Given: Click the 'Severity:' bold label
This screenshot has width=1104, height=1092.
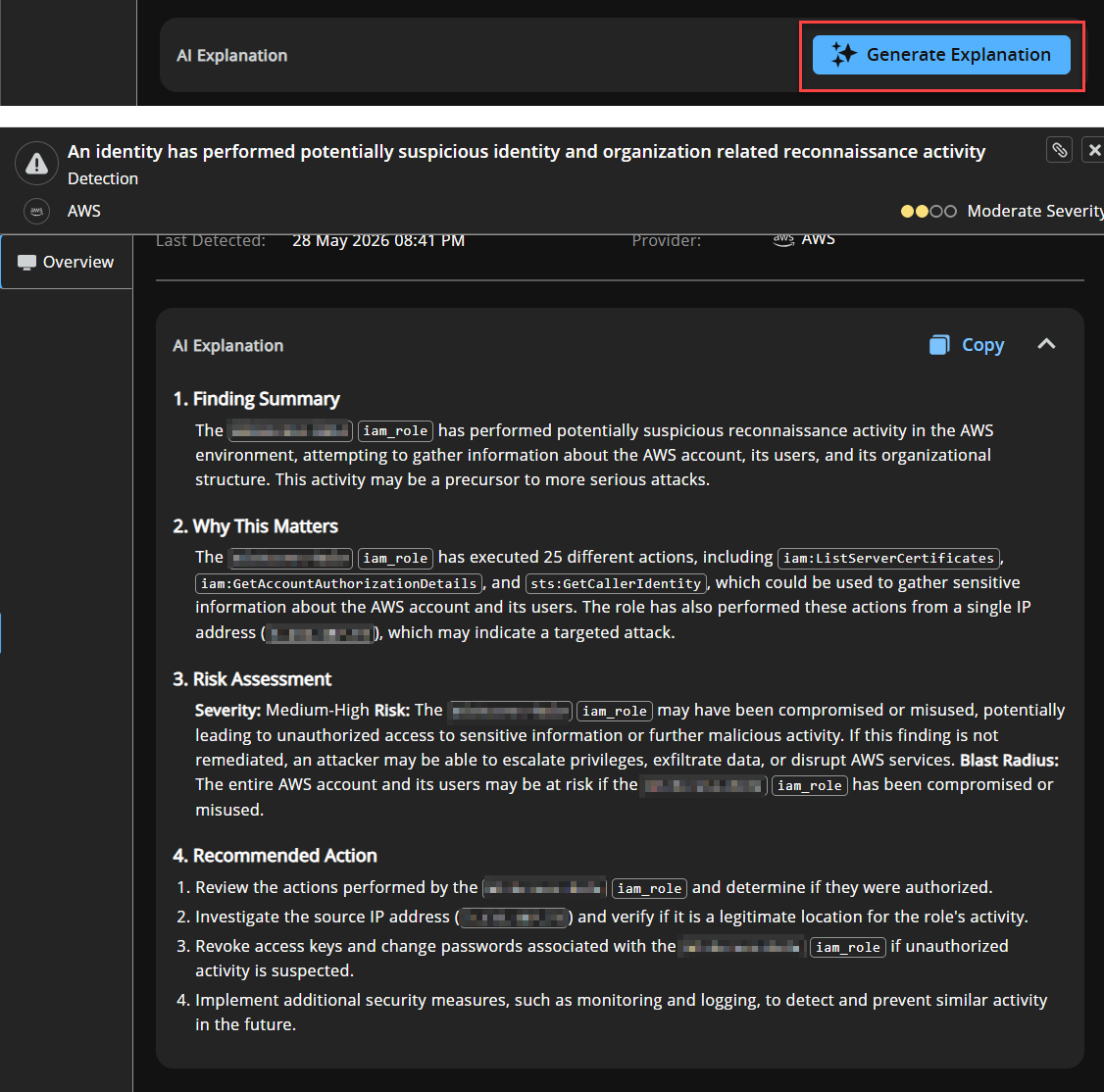Looking at the screenshot, I should coord(227,711).
